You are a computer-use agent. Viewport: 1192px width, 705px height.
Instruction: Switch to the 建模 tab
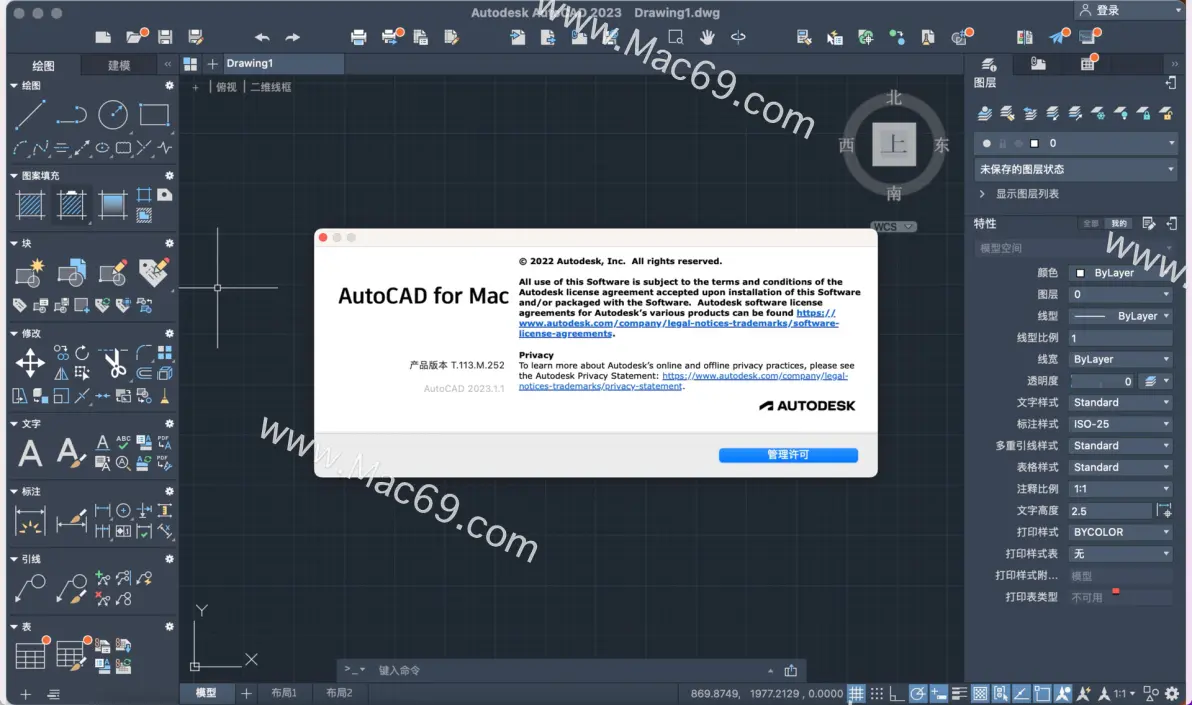(119, 65)
